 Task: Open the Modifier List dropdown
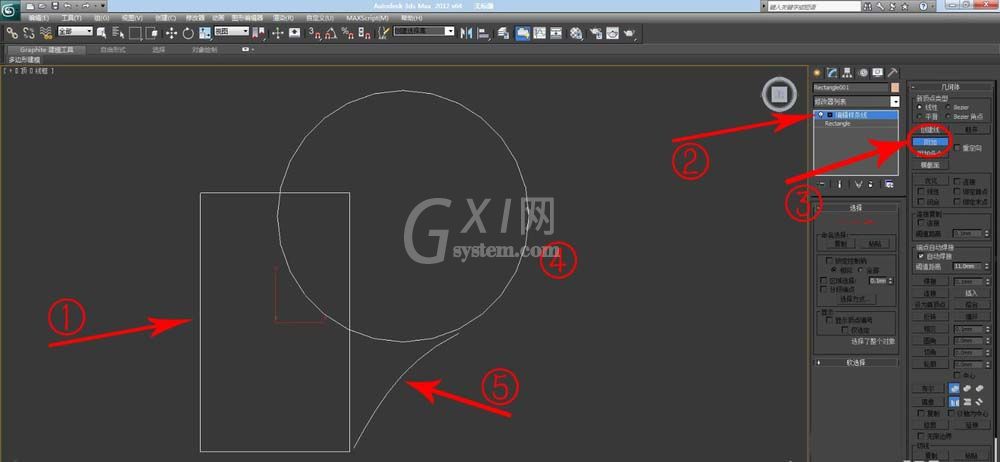(x=856, y=101)
